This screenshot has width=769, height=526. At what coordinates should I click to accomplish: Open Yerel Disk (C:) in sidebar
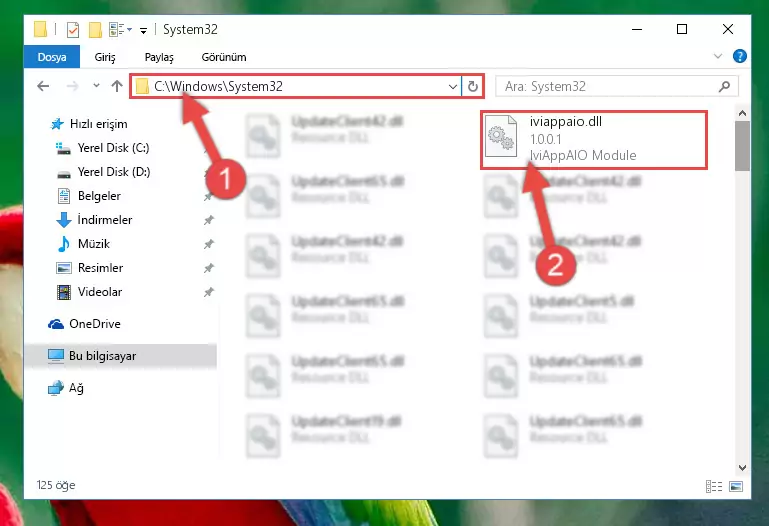click(x=103, y=148)
